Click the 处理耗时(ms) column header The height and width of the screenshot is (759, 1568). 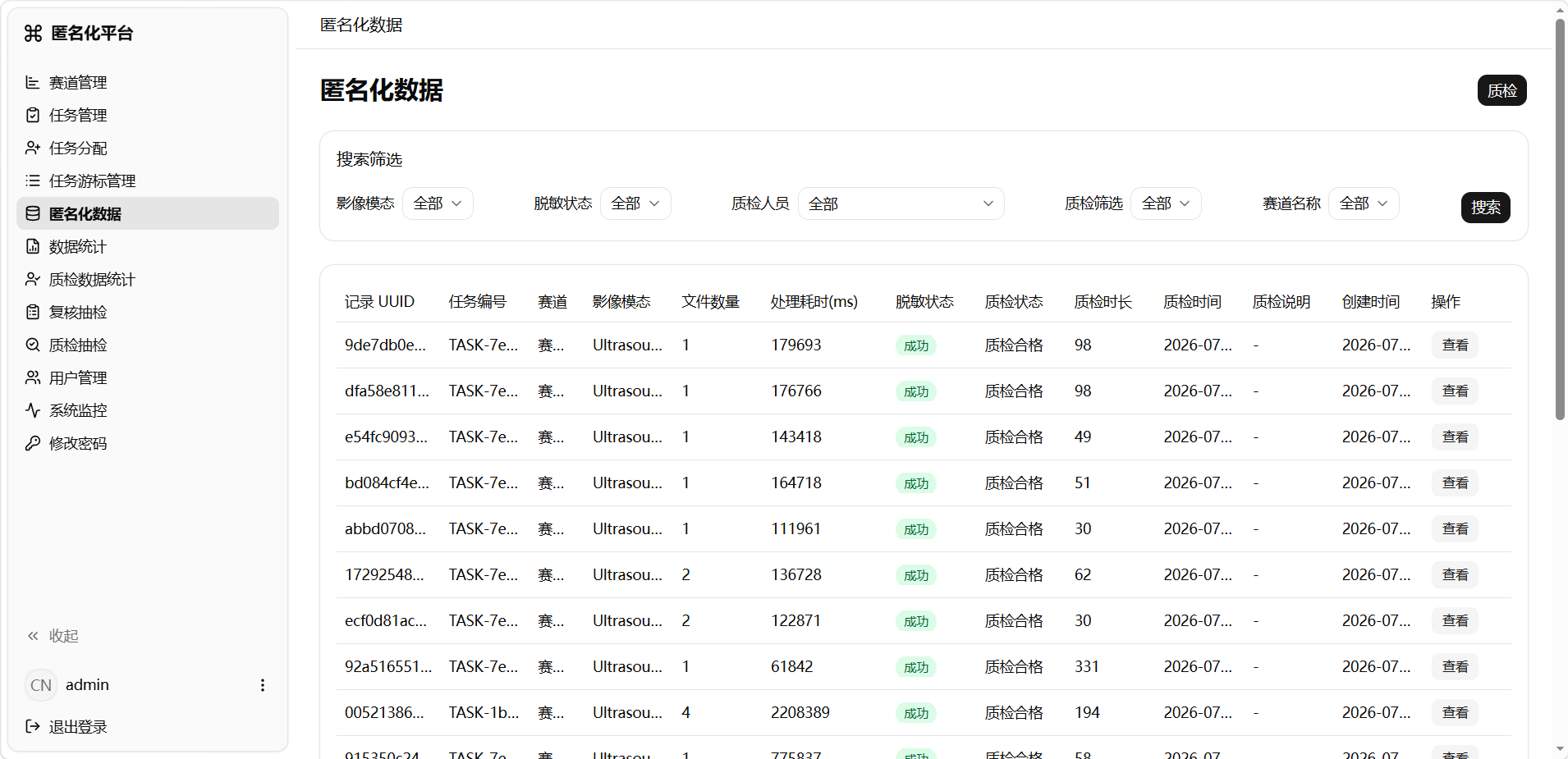814,302
